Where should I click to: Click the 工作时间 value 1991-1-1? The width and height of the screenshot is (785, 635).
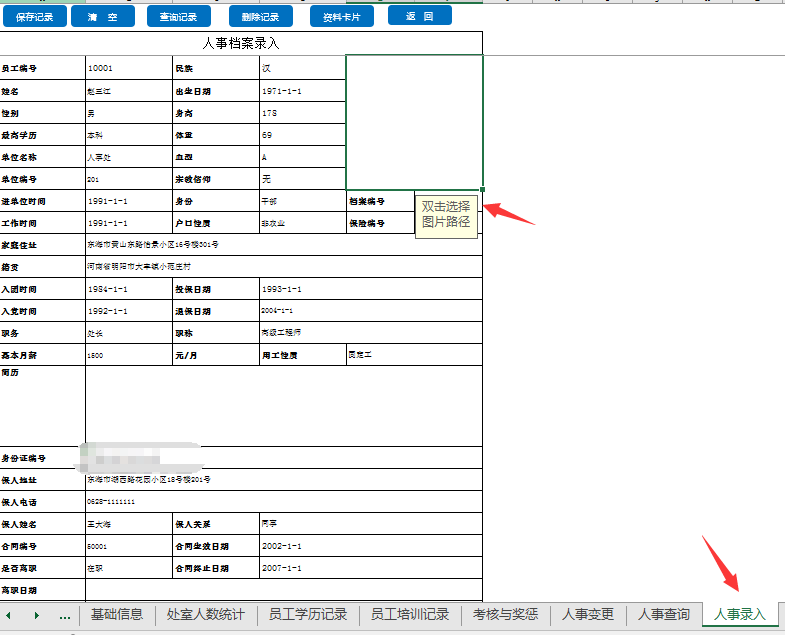pos(129,223)
